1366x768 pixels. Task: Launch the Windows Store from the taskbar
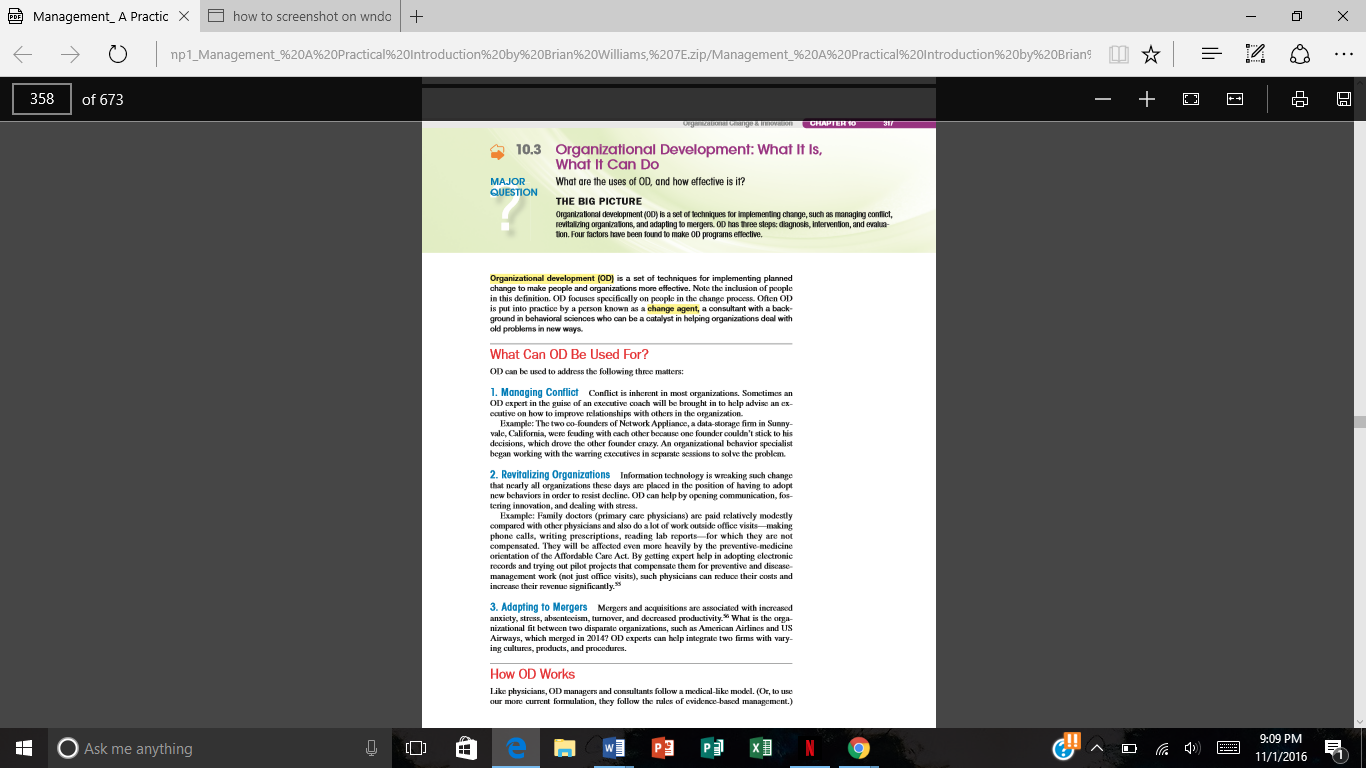coord(466,748)
